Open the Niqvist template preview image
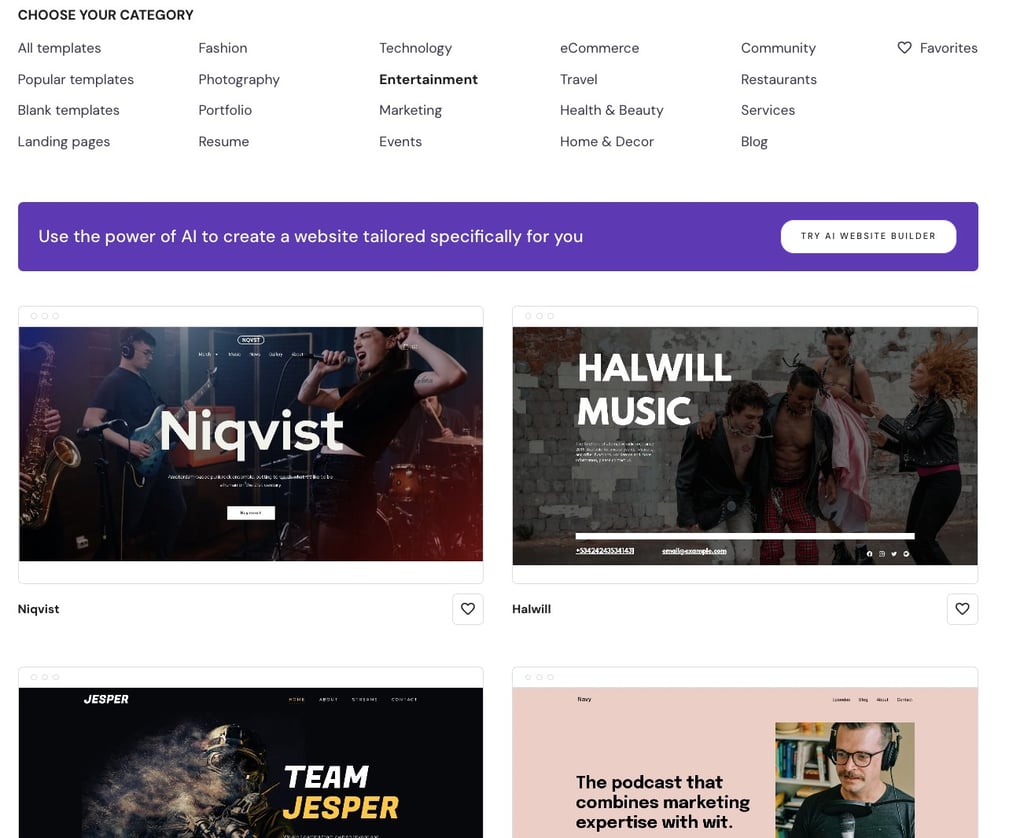1024x838 pixels. [x=251, y=444]
